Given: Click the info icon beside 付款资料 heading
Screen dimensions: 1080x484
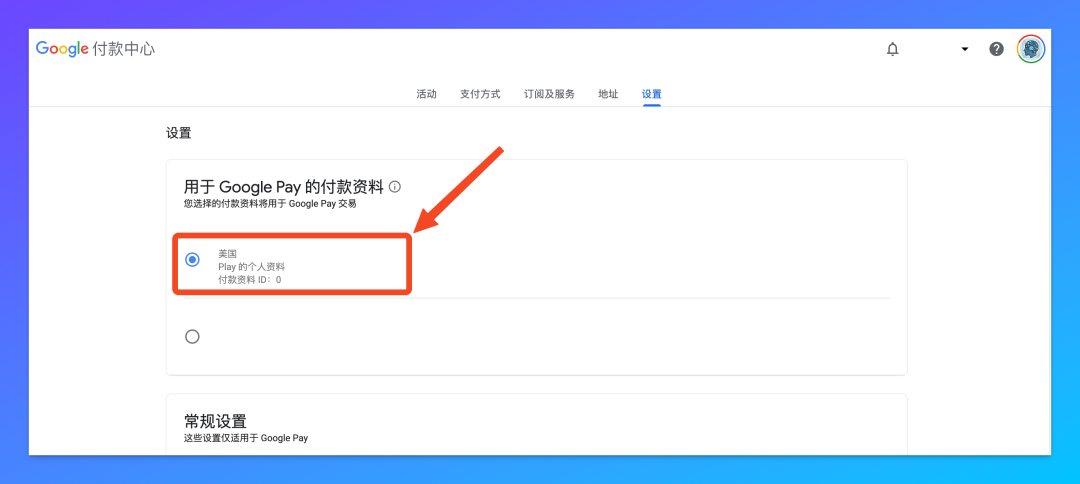Looking at the screenshot, I should [x=395, y=187].
